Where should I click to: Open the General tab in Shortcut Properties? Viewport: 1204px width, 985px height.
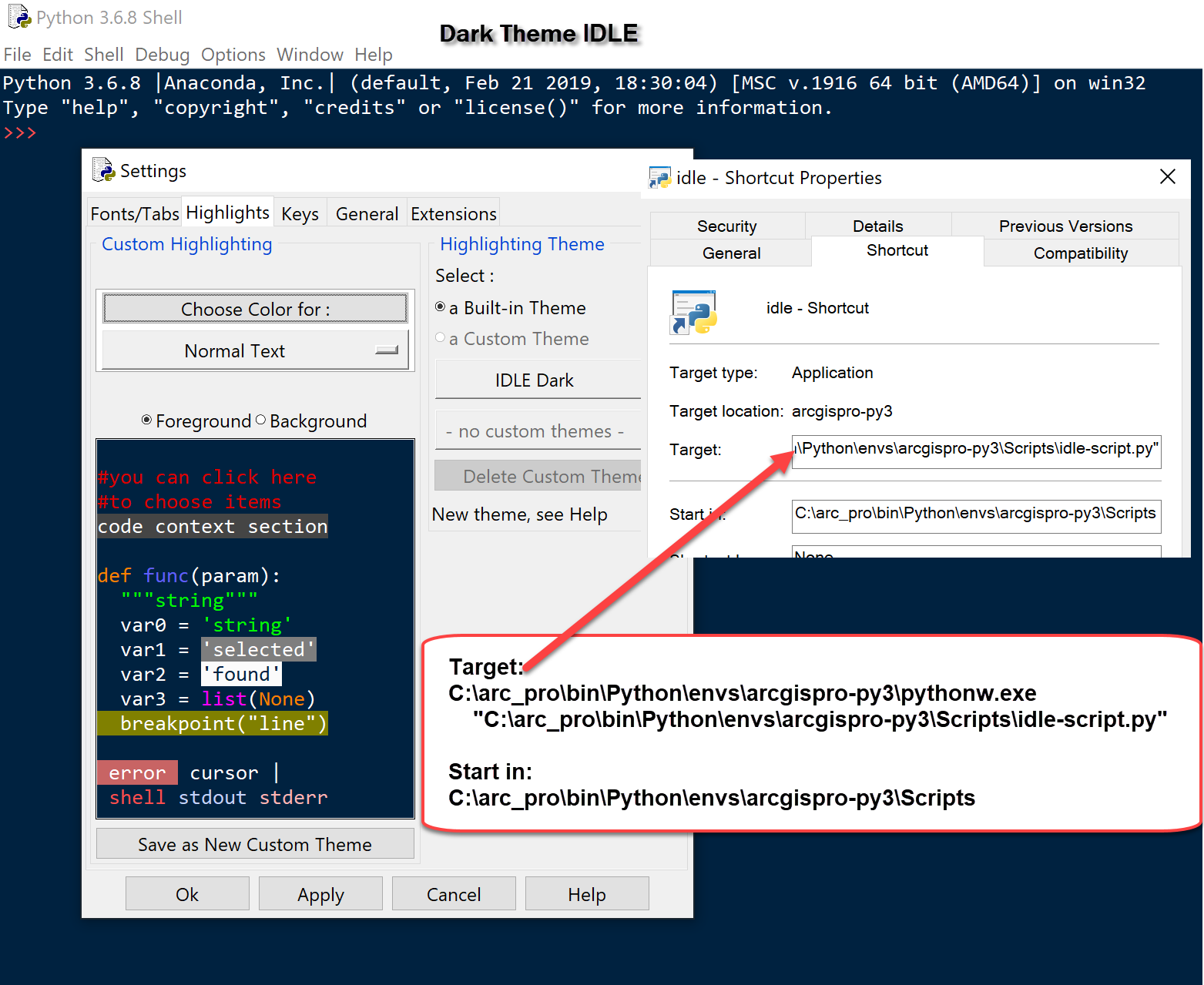(732, 253)
